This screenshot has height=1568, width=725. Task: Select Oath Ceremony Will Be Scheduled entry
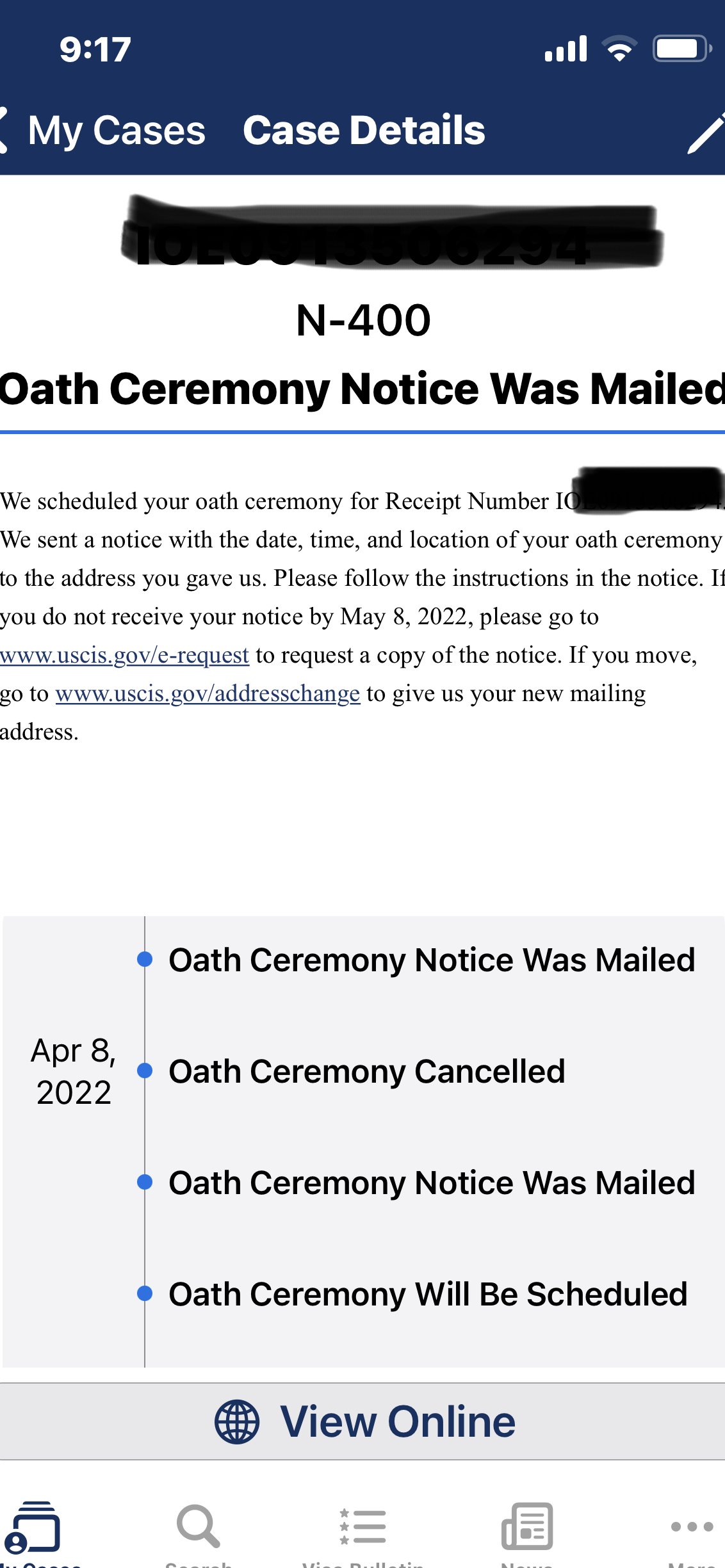(428, 1294)
